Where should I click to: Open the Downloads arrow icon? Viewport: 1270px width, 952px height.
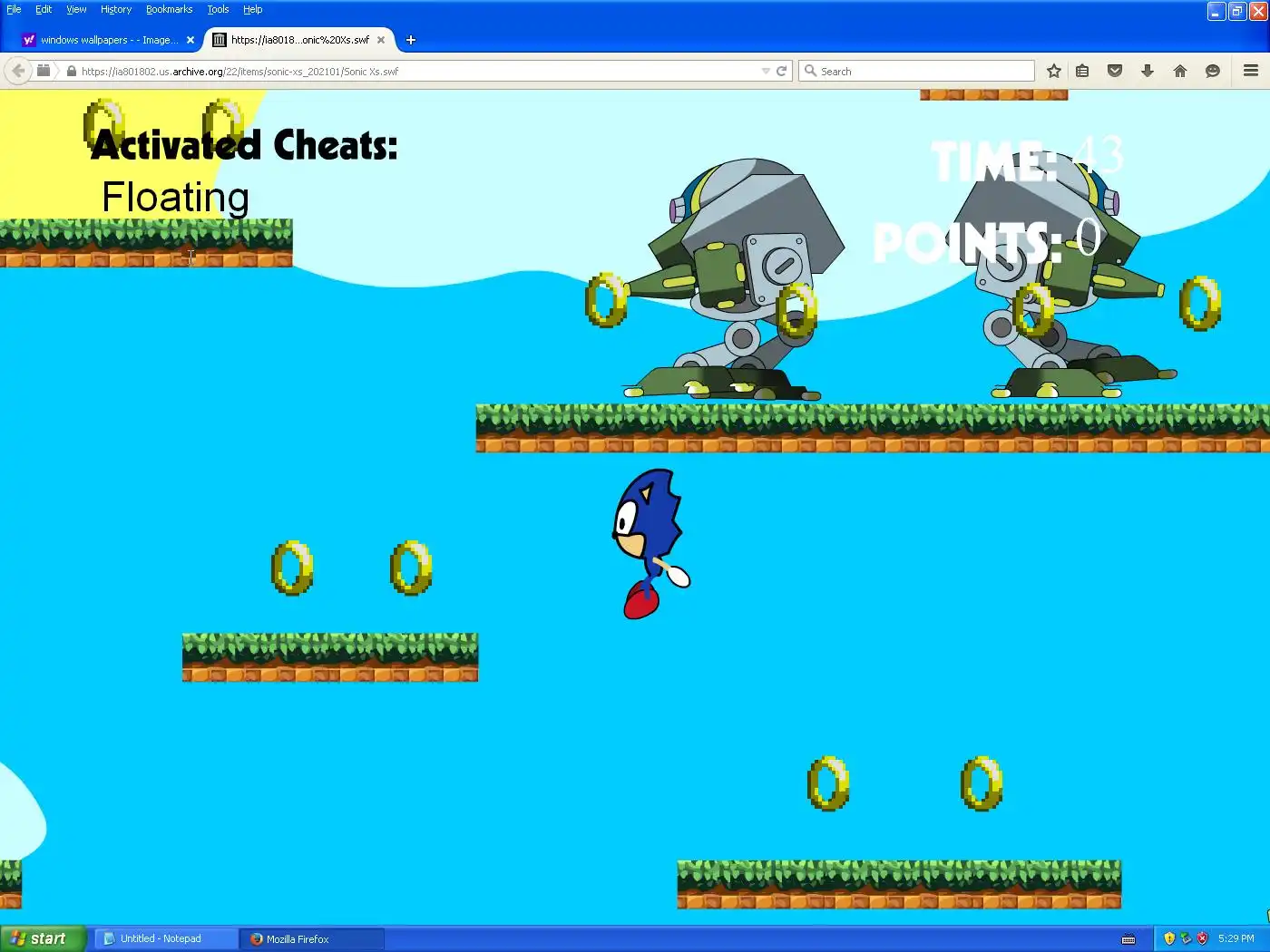point(1148,71)
